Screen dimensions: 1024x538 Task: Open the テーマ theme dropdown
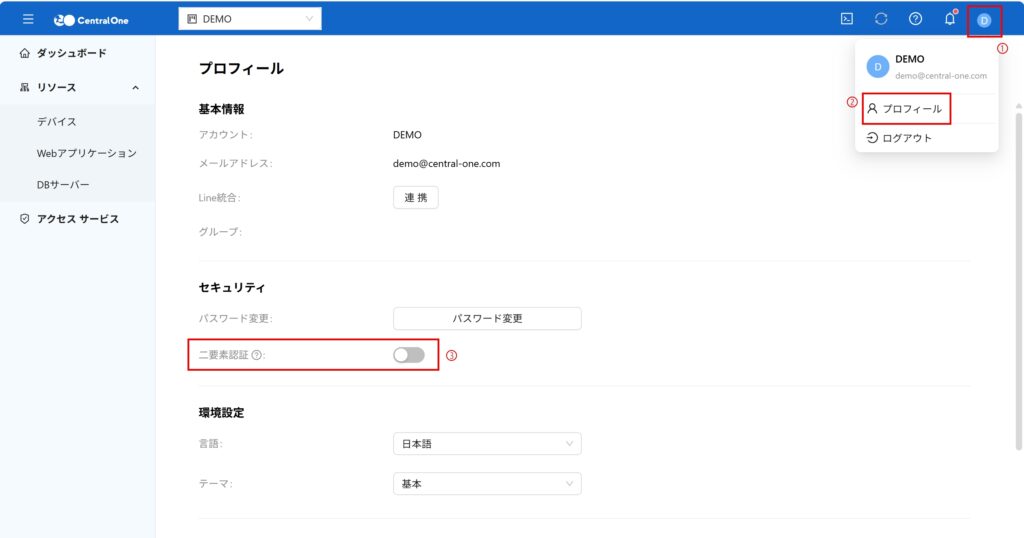pyautogui.click(x=487, y=484)
